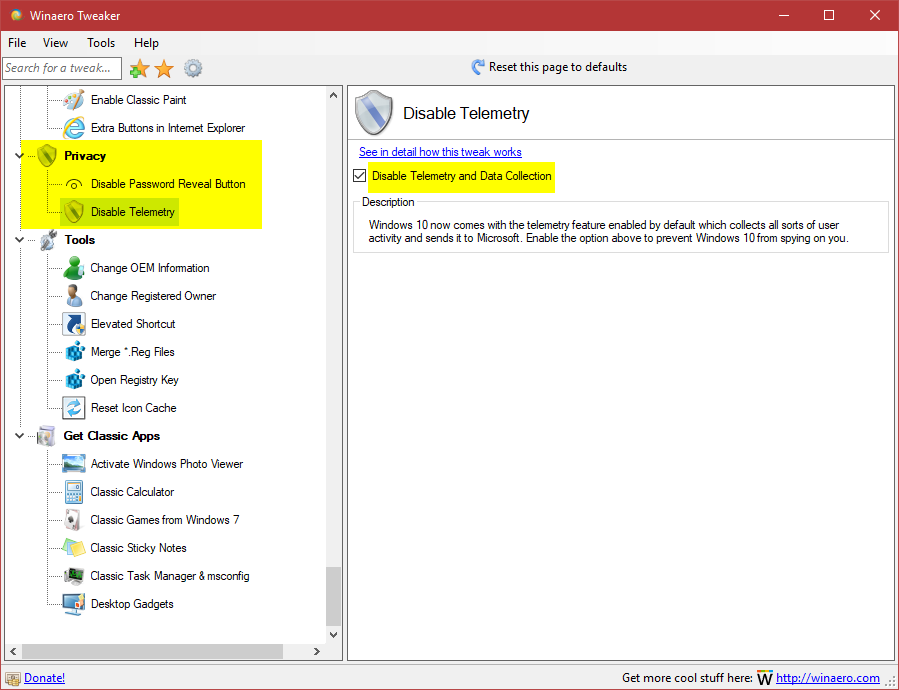This screenshot has height=690, width=899.
Task: Toggle Disable Telemetry and Data Collection
Action: [359, 176]
